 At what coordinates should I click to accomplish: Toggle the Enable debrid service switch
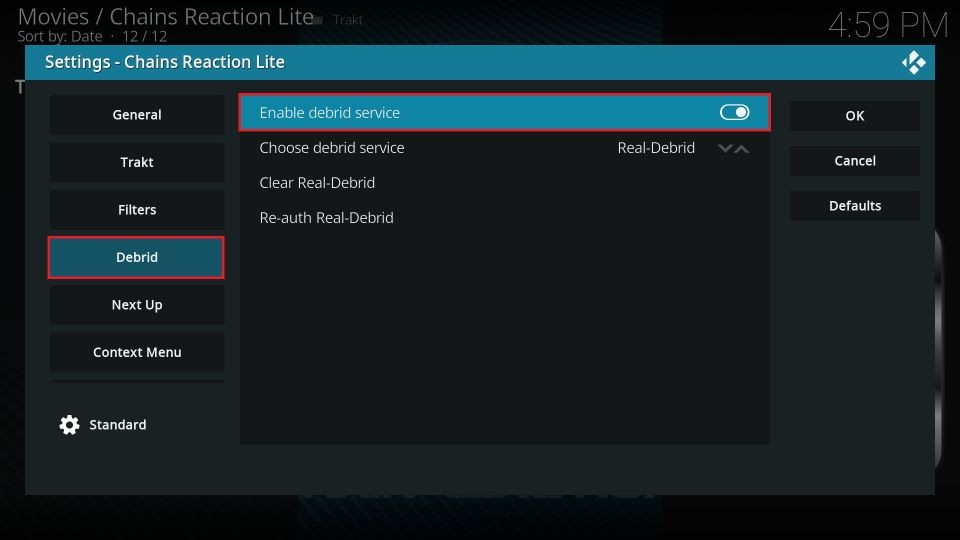tap(734, 112)
